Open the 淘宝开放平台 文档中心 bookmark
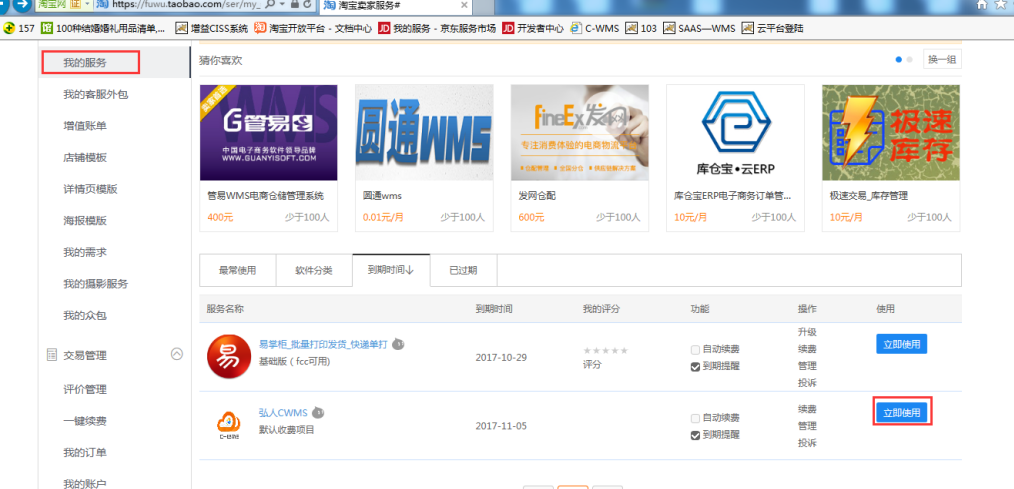 [x=313, y=28]
